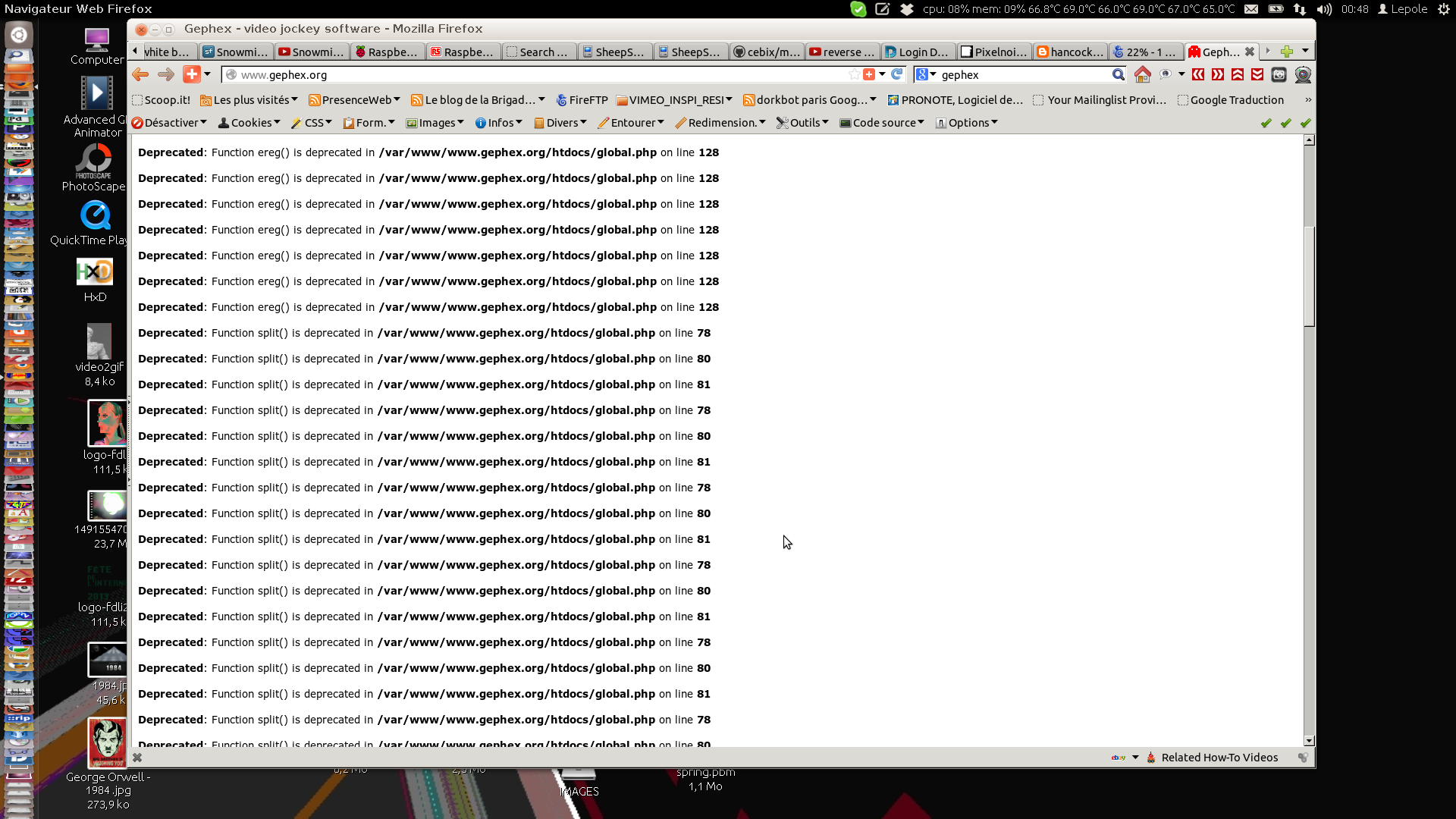The height and width of the screenshot is (819, 1456).
Task: Open a new tab with green plus
Action: (x=1286, y=52)
